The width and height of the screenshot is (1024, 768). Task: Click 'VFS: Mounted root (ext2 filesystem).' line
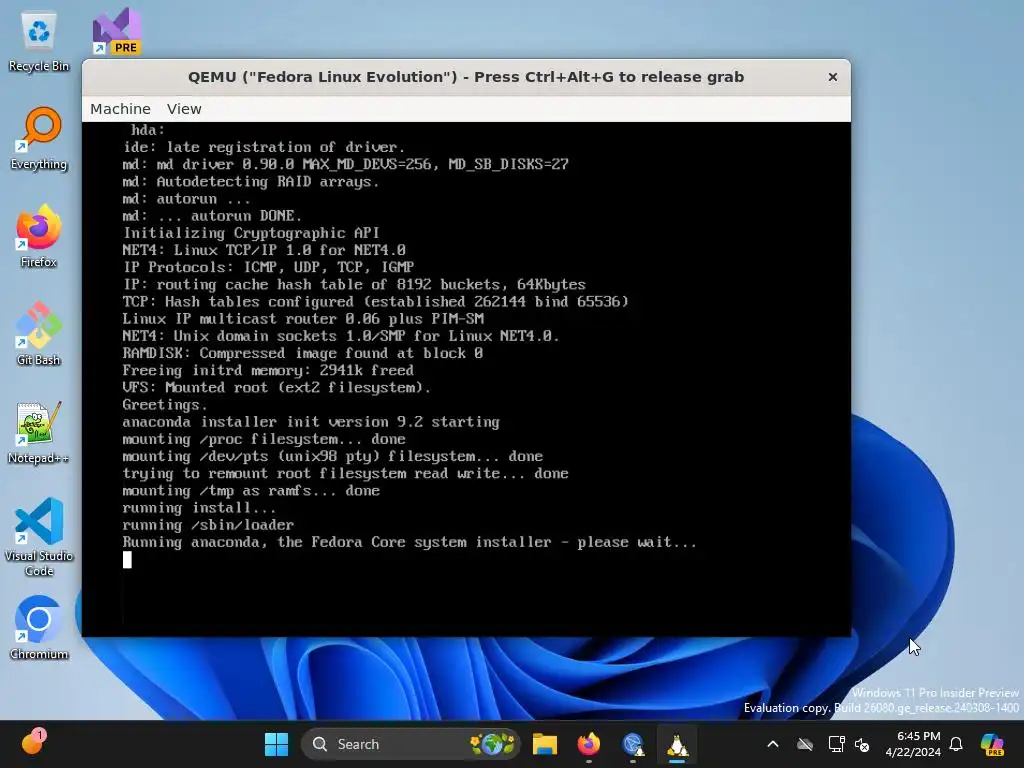[x=277, y=388]
